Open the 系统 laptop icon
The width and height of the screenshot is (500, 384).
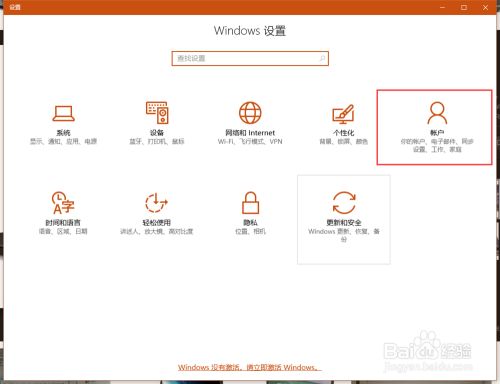pos(63,114)
